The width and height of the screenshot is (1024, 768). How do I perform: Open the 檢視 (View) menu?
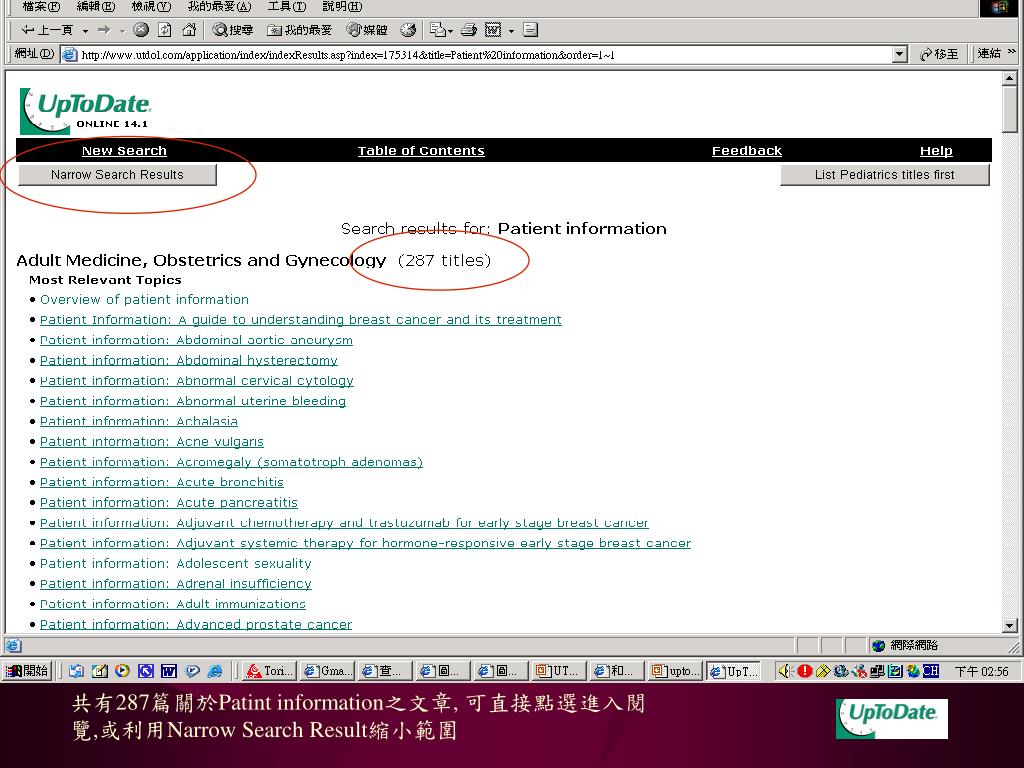pyautogui.click(x=150, y=6)
